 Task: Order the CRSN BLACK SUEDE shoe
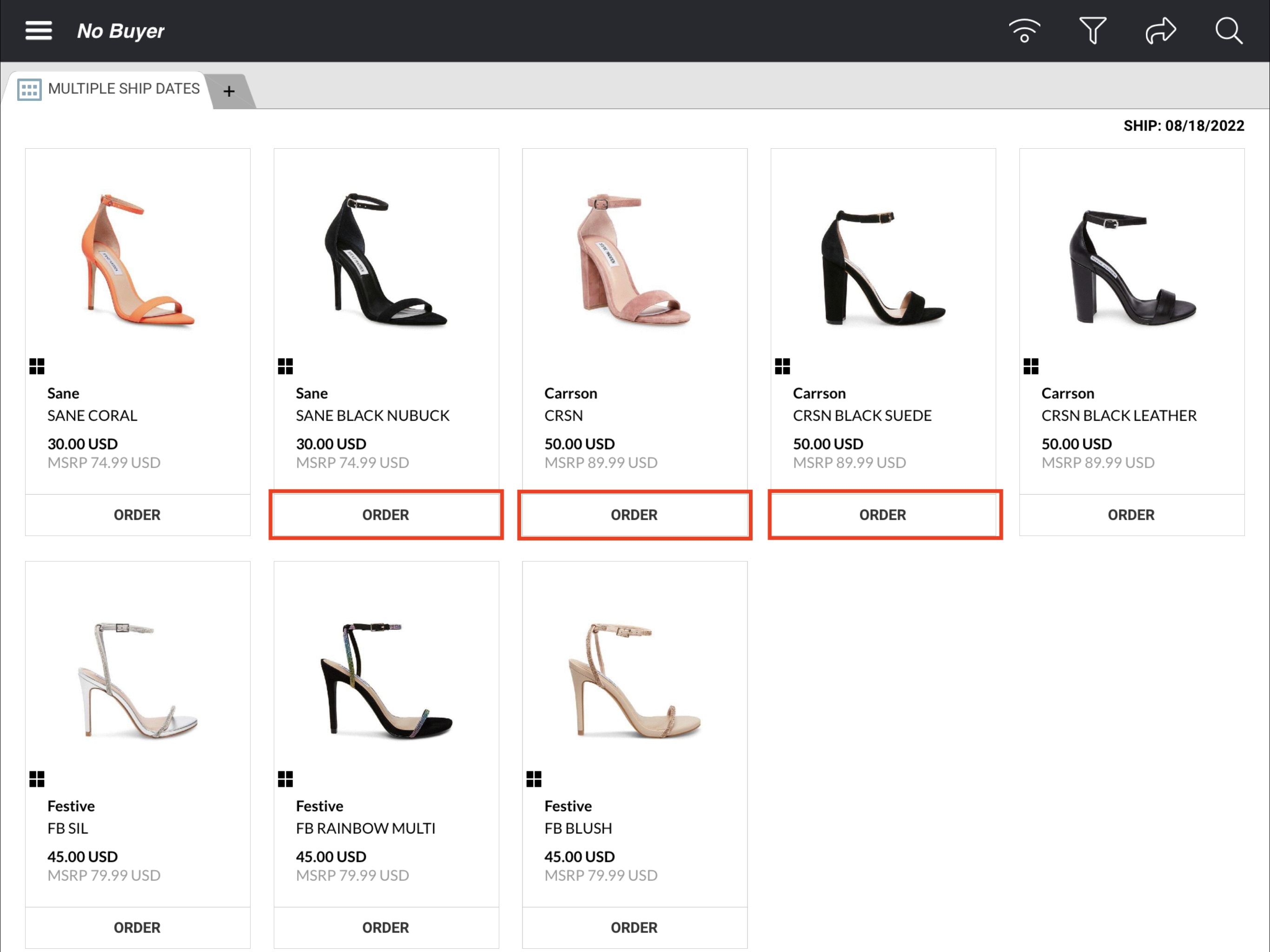click(883, 515)
